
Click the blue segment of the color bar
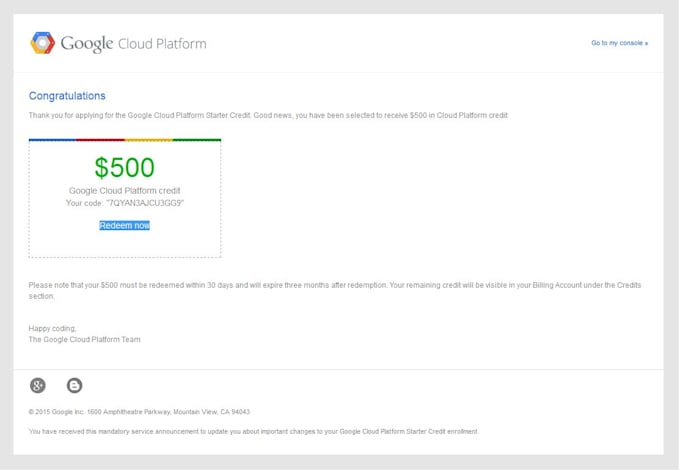pyautogui.click(x=52, y=140)
